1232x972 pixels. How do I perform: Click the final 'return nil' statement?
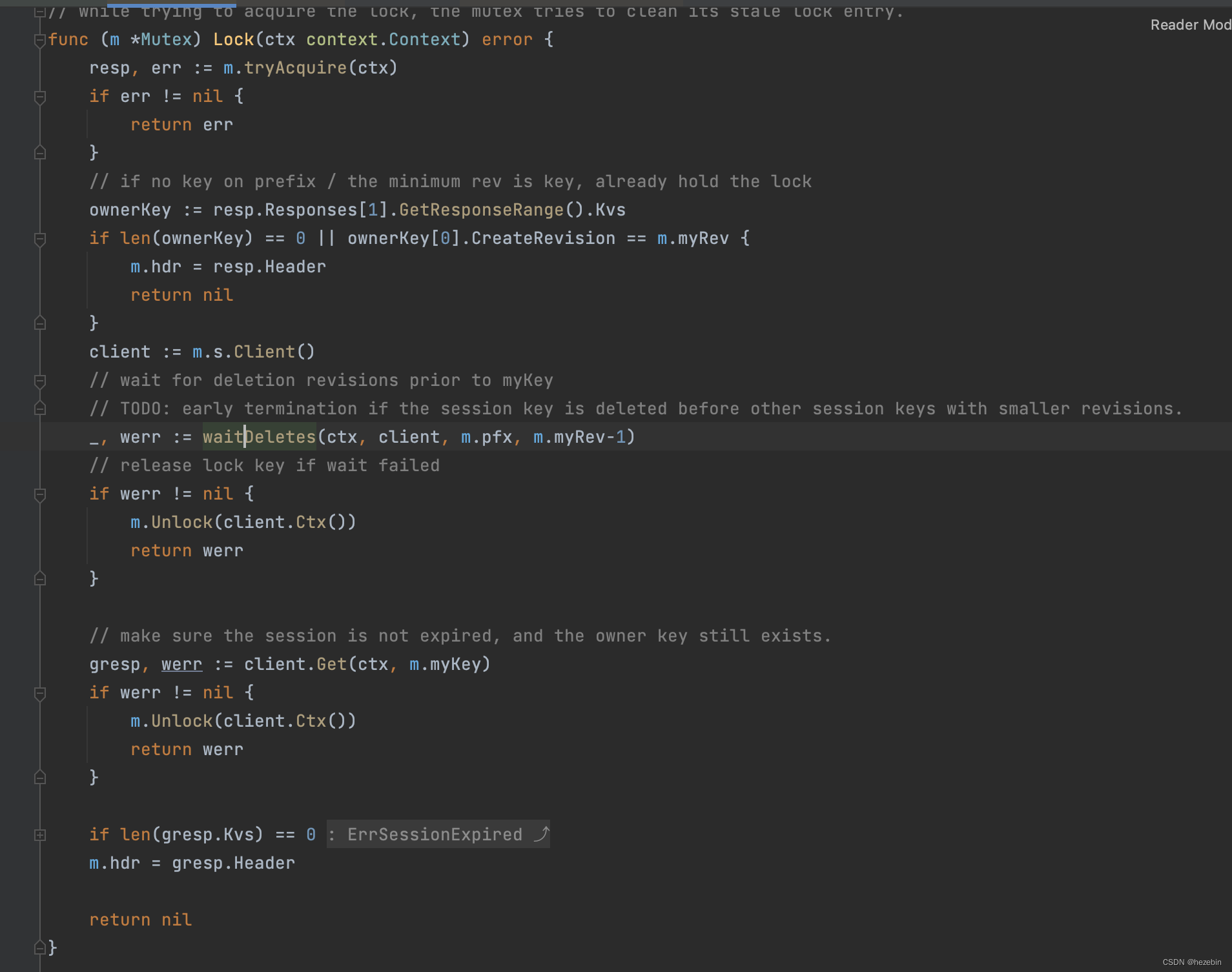(141, 920)
